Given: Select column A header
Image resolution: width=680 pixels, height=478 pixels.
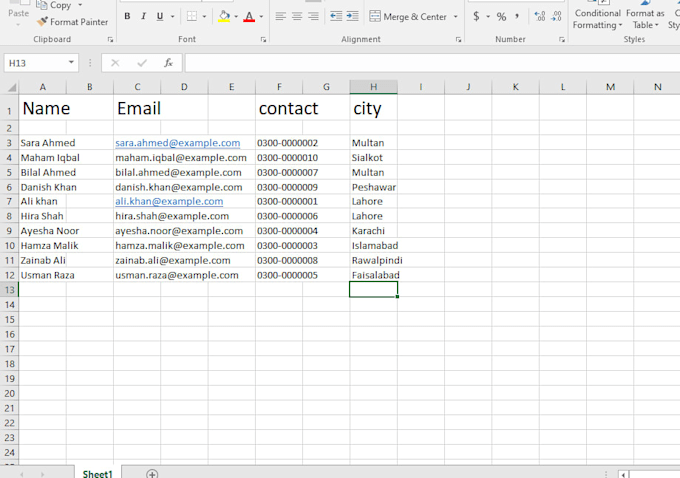Looking at the screenshot, I should click(42, 87).
